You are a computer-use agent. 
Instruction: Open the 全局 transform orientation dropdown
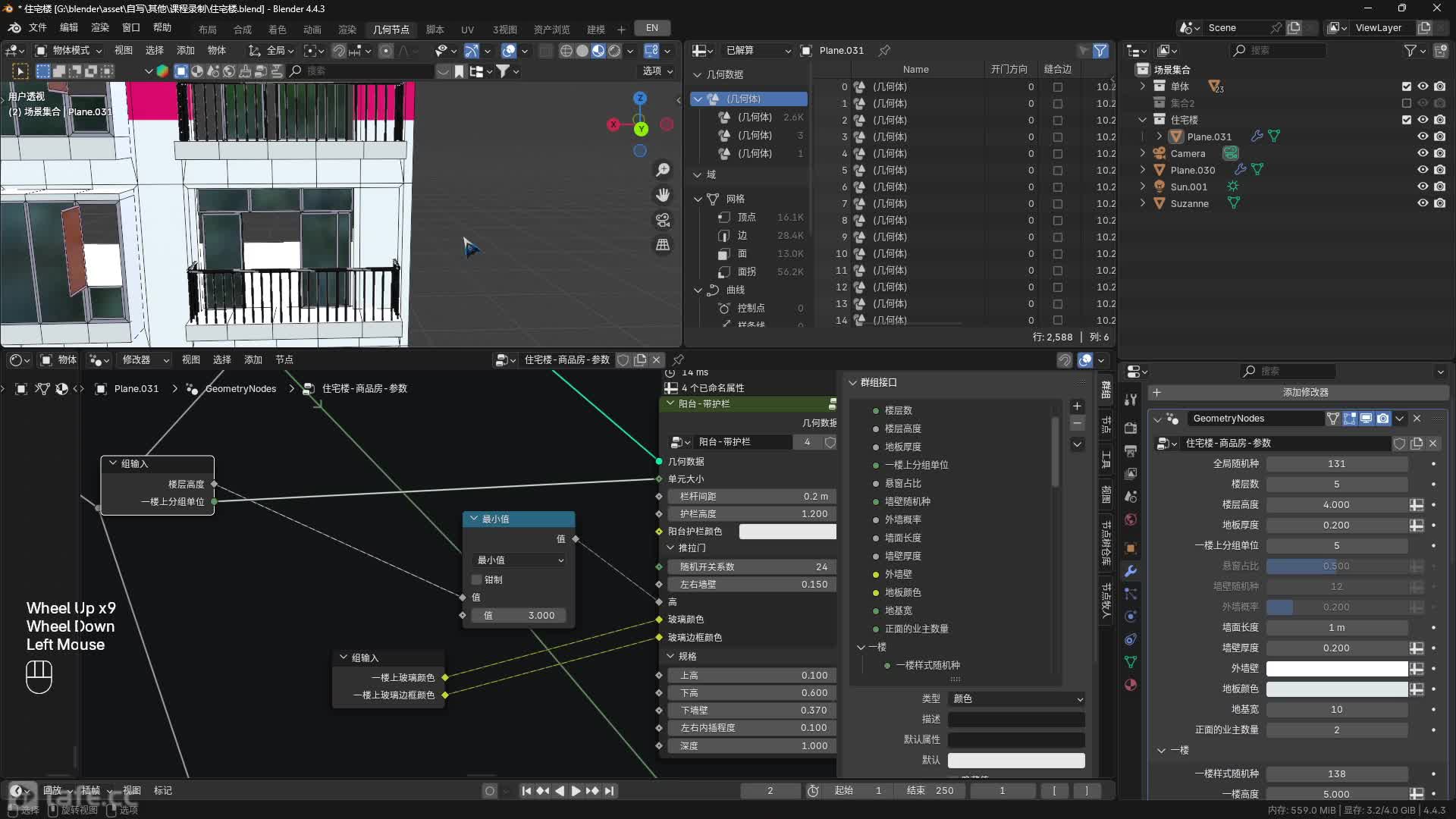click(x=271, y=51)
